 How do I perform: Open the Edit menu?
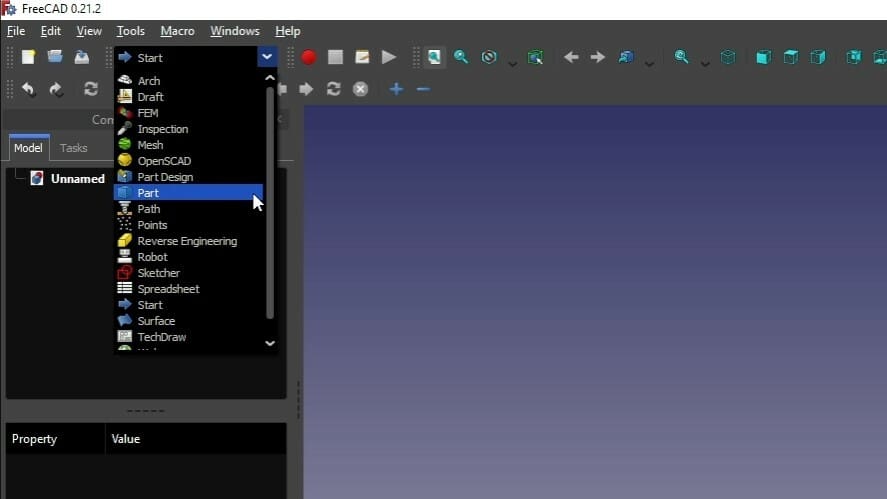tap(50, 31)
